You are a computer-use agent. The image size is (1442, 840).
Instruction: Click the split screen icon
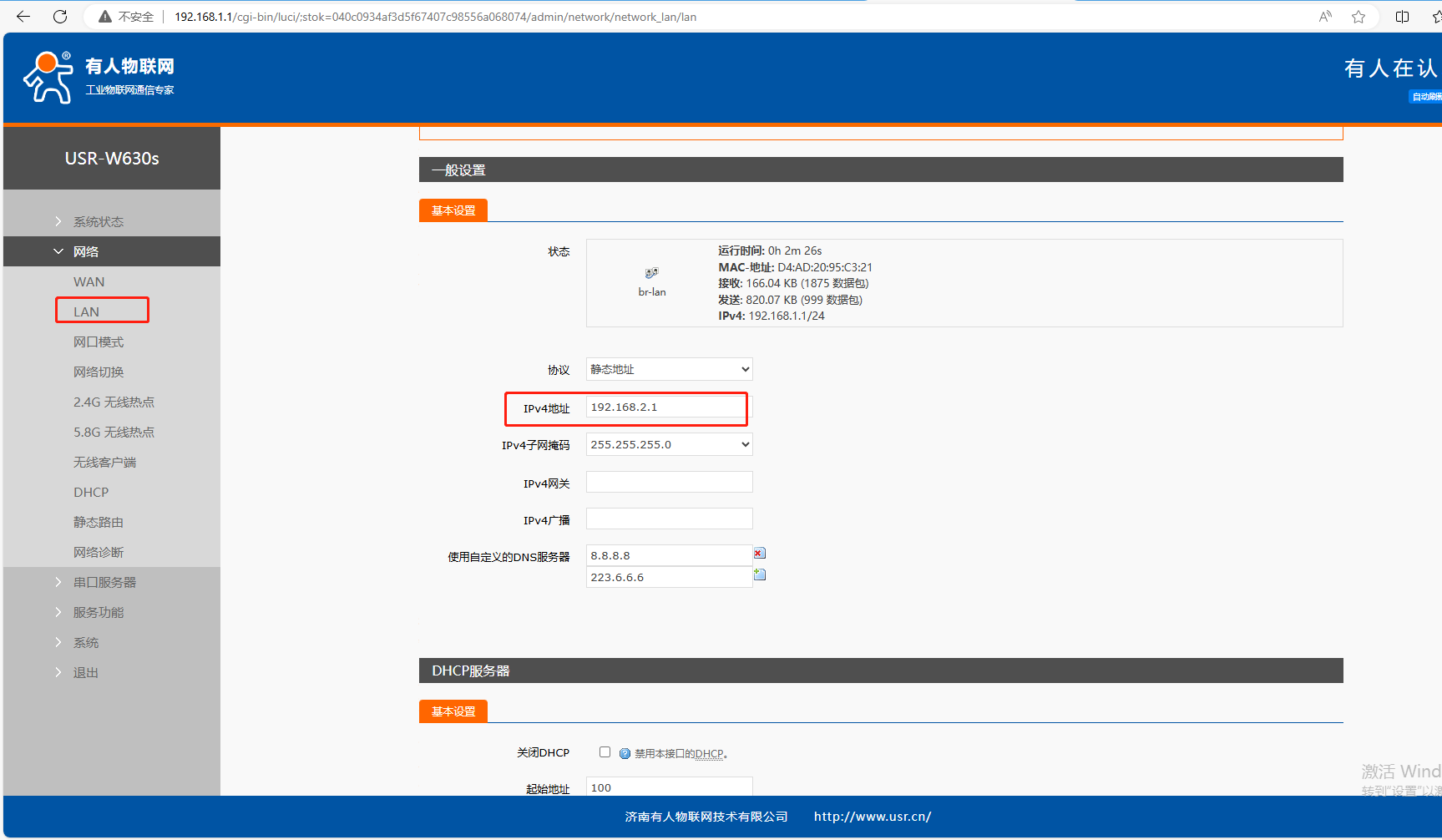(1402, 17)
